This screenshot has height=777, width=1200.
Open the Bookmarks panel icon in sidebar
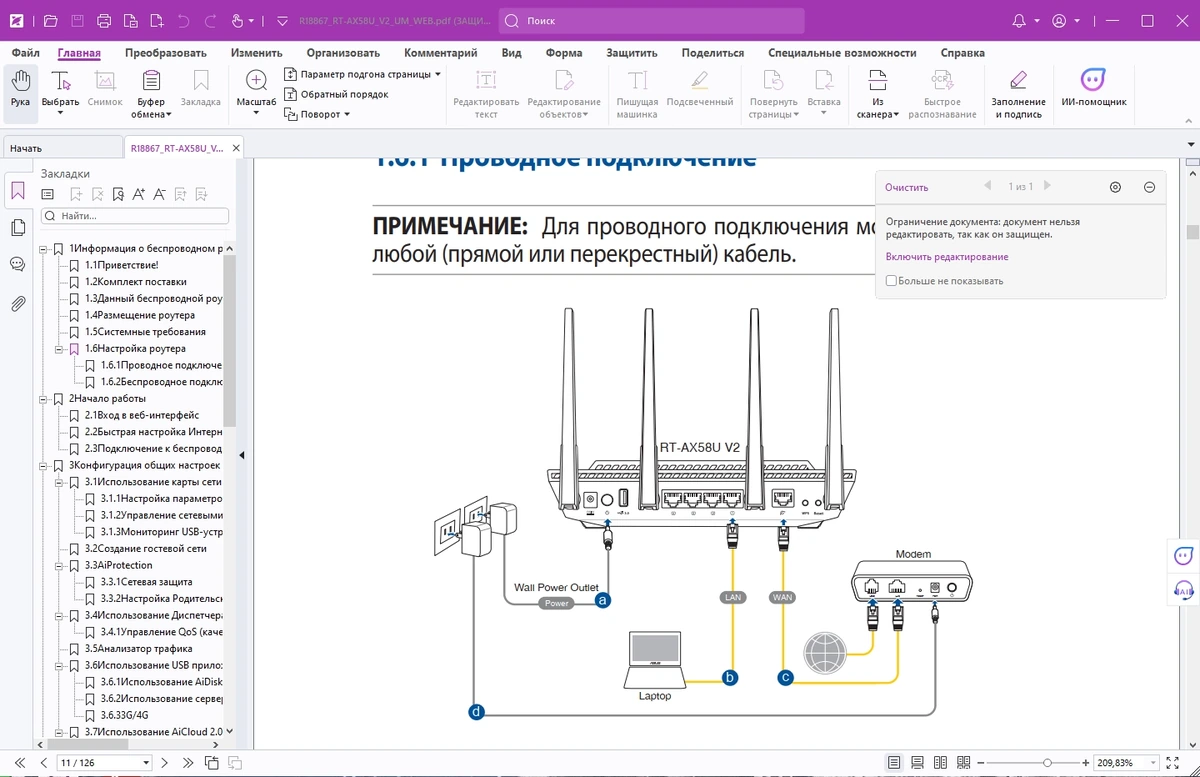coord(18,191)
